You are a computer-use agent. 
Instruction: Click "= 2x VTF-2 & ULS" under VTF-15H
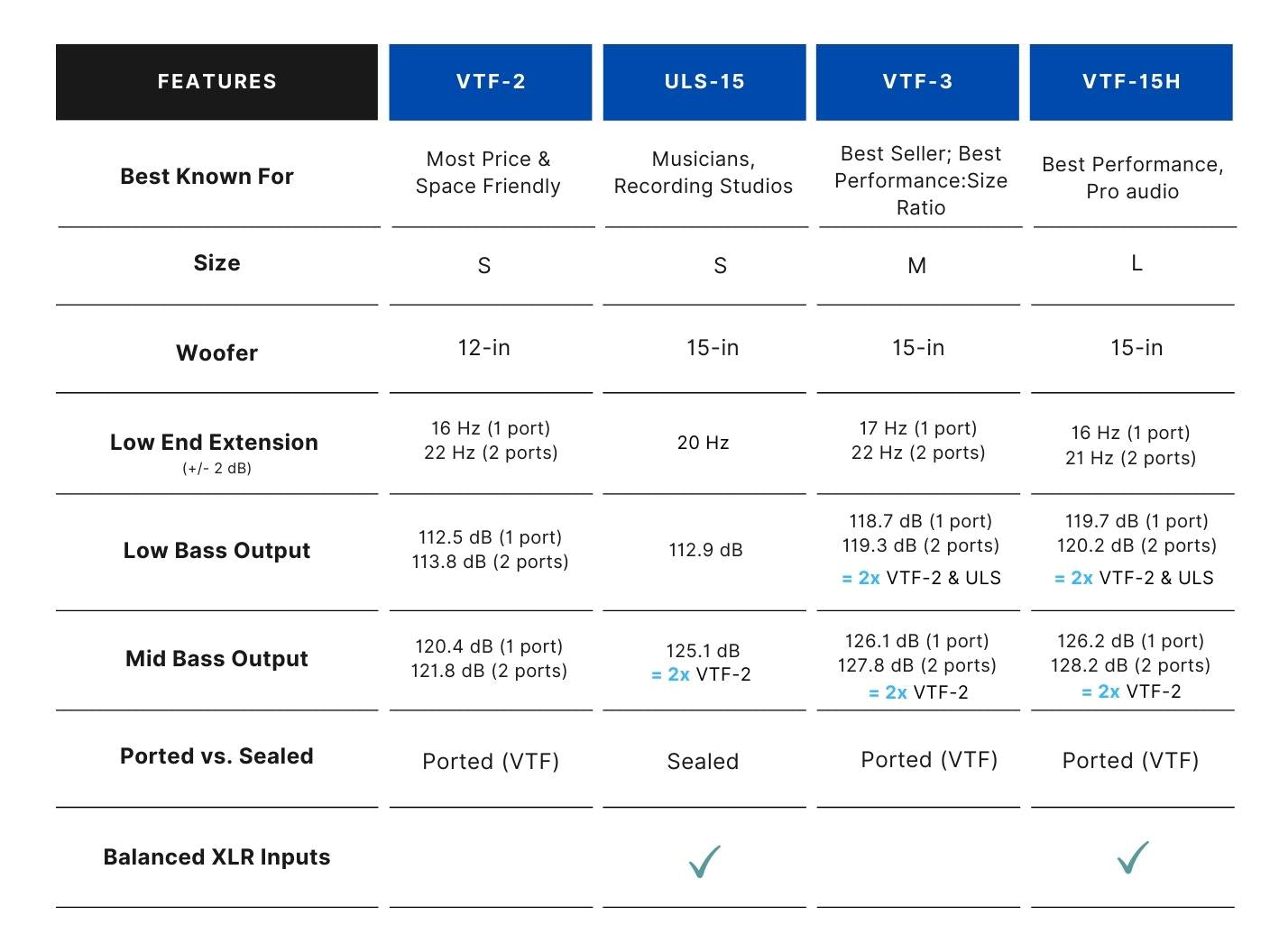[1134, 578]
